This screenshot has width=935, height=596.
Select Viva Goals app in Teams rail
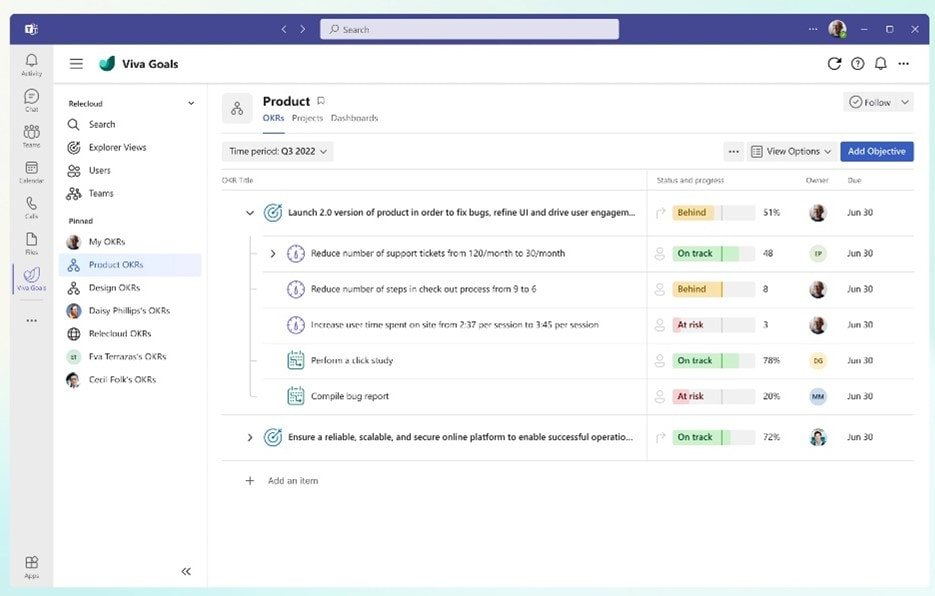click(x=32, y=279)
